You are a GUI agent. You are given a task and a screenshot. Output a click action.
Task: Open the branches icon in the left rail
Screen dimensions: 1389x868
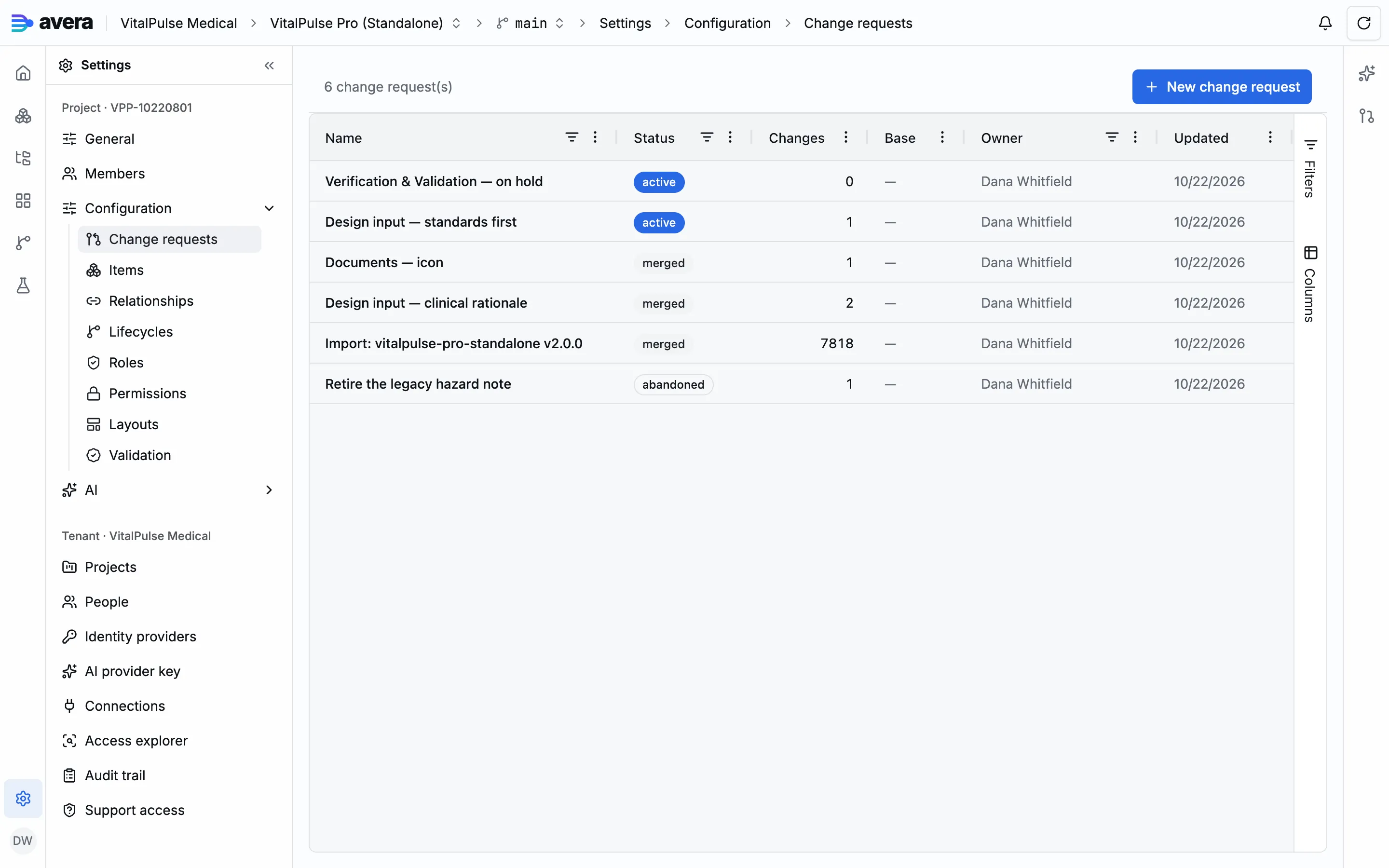[23, 243]
